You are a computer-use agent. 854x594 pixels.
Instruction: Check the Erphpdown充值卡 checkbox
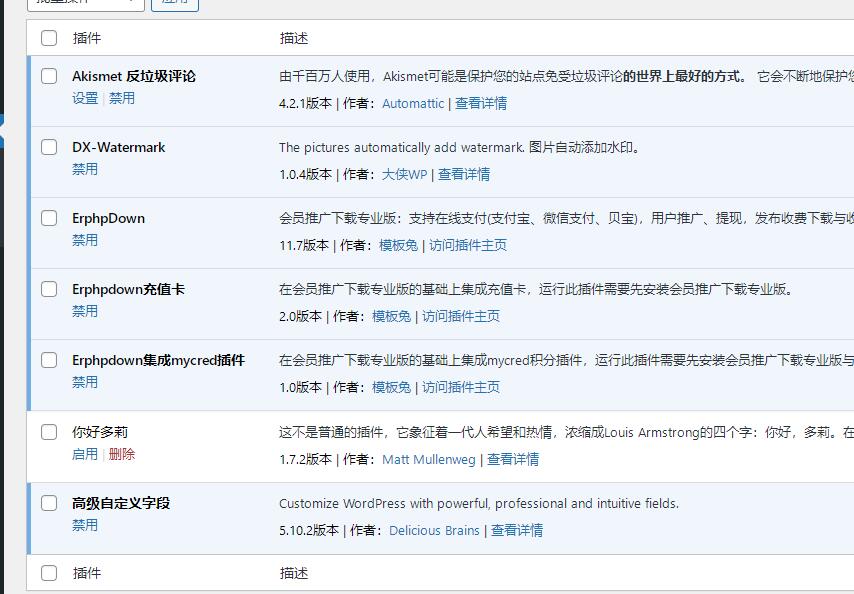point(48,288)
